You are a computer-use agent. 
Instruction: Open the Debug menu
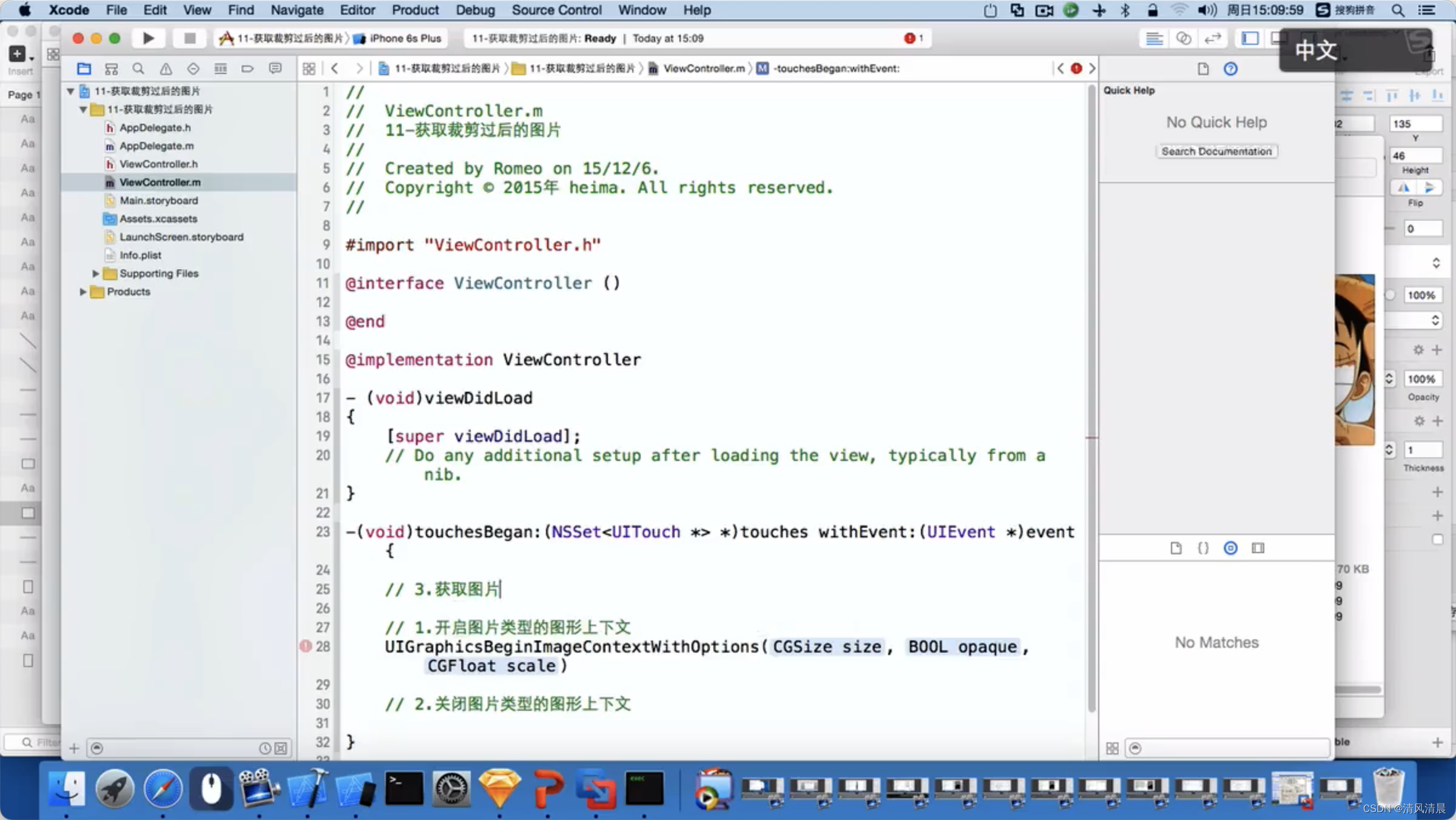[475, 10]
